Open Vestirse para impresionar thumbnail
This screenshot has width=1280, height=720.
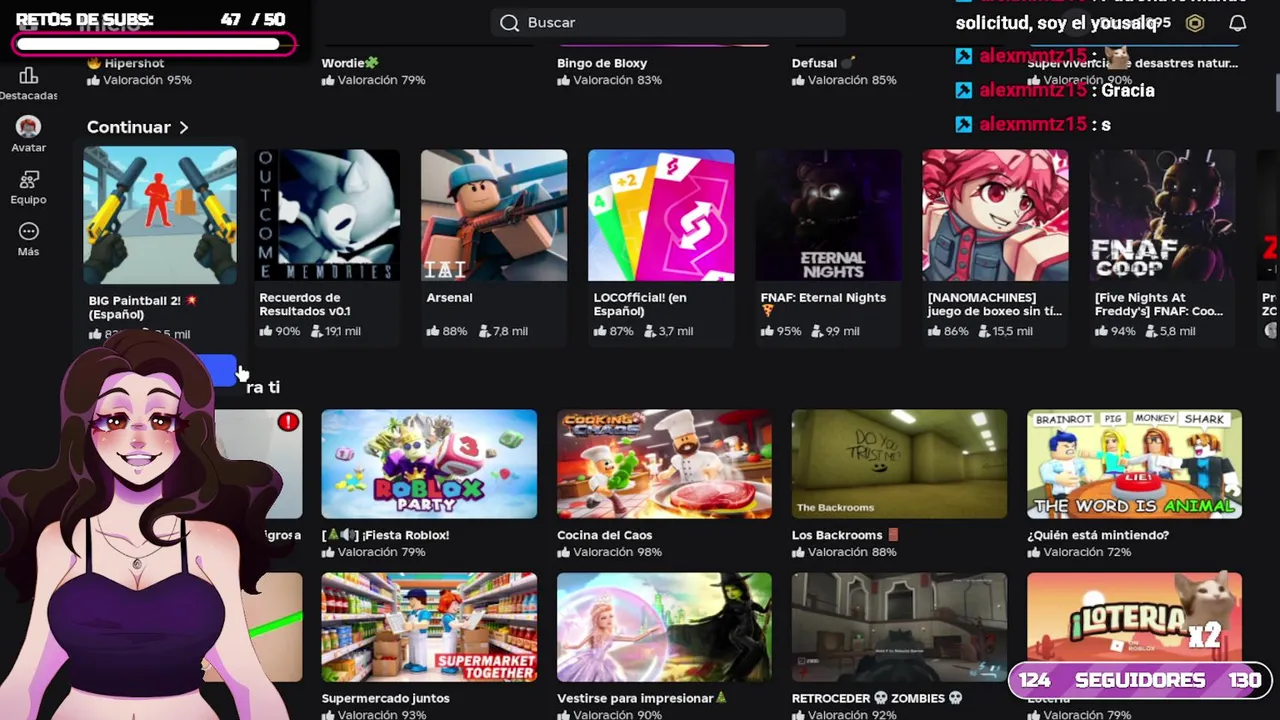tap(664, 627)
